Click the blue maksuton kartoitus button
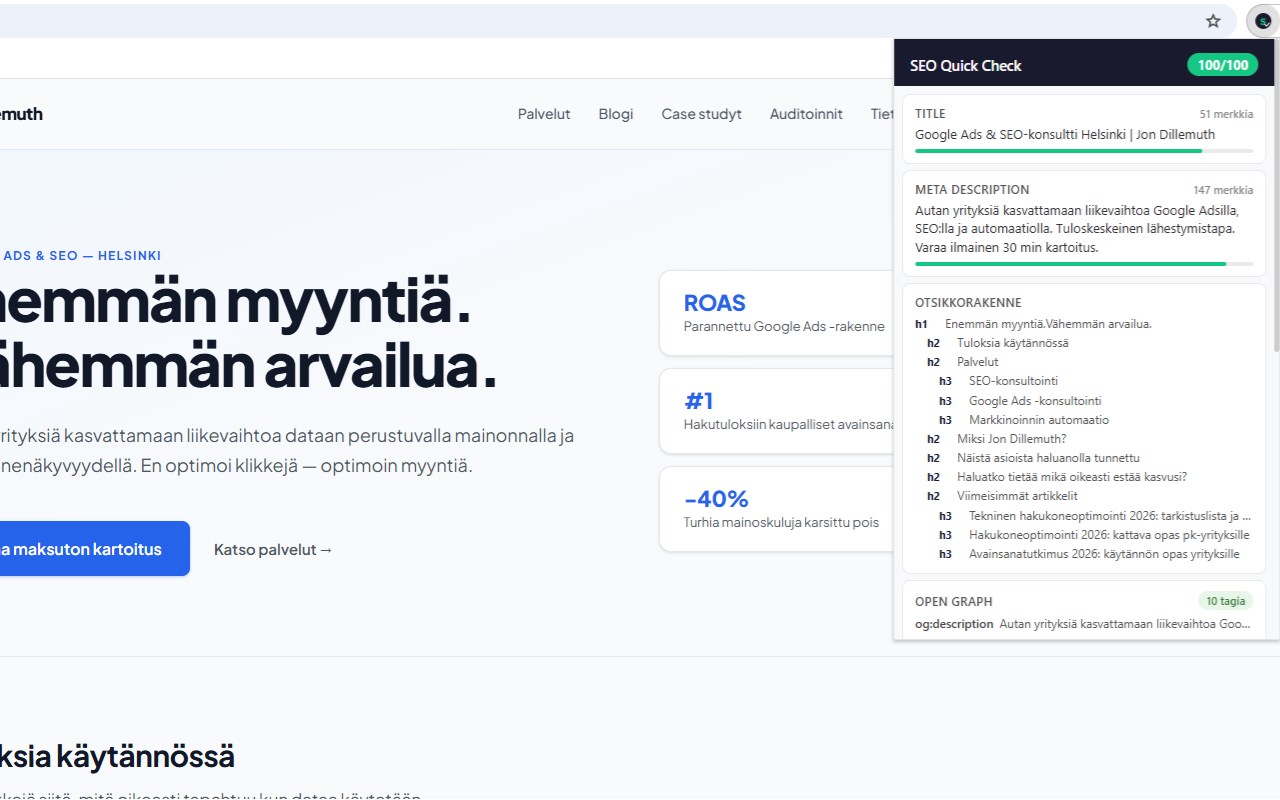Image resolution: width=1280 pixels, height=800 pixels. 94,549
